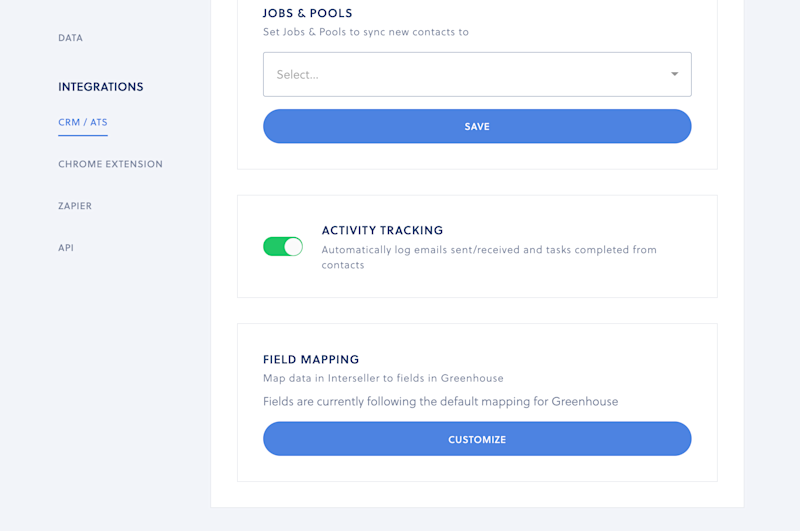This screenshot has height=531, width=800.
Task: Open the API integration page
Action: (66, 248)
